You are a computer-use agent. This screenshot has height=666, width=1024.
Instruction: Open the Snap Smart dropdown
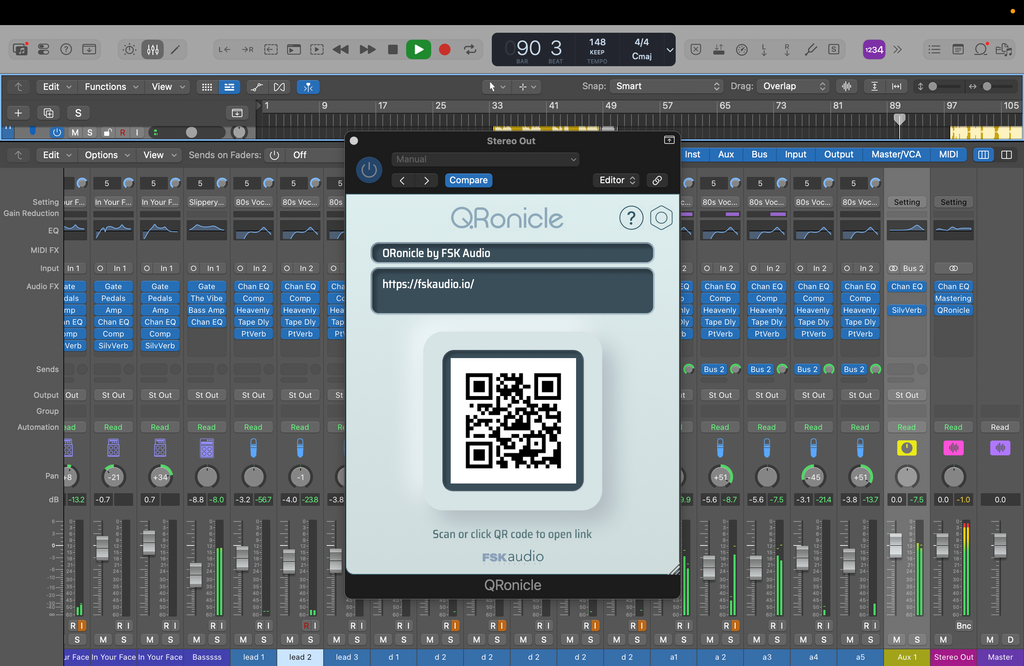666,86
